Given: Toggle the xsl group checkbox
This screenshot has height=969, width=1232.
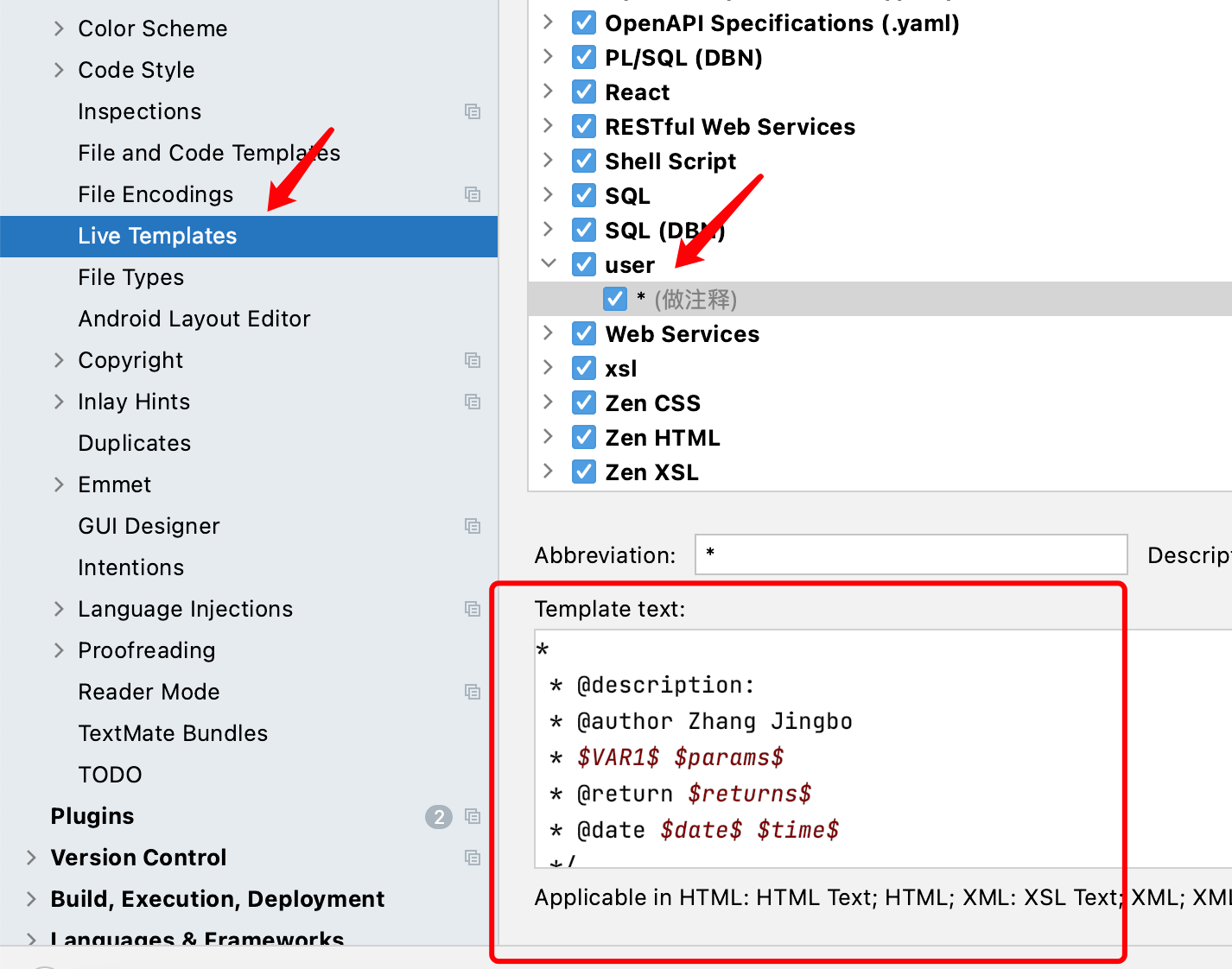Looking at the screenshot, I should [x=584, y=369].
